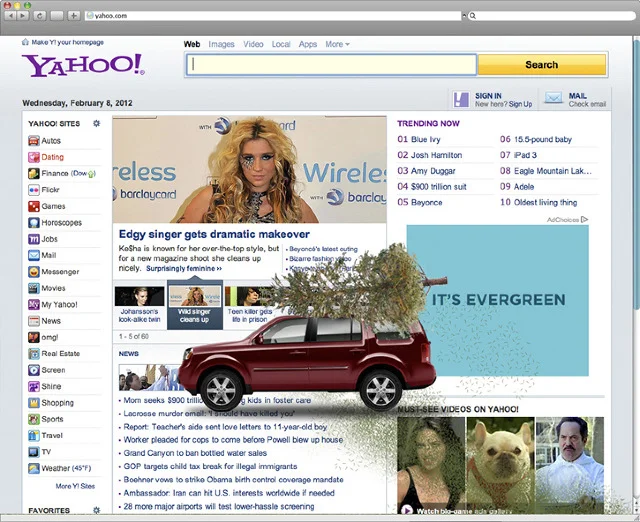The height and width of the screenshot is (522, 640).
Task: Click the Mail envelope icon near Check email
Action: coord(553,98)
